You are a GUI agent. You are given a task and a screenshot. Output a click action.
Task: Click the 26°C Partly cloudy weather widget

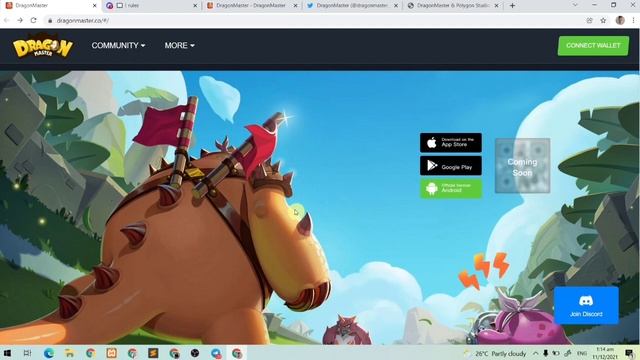[x=496, y=353]
